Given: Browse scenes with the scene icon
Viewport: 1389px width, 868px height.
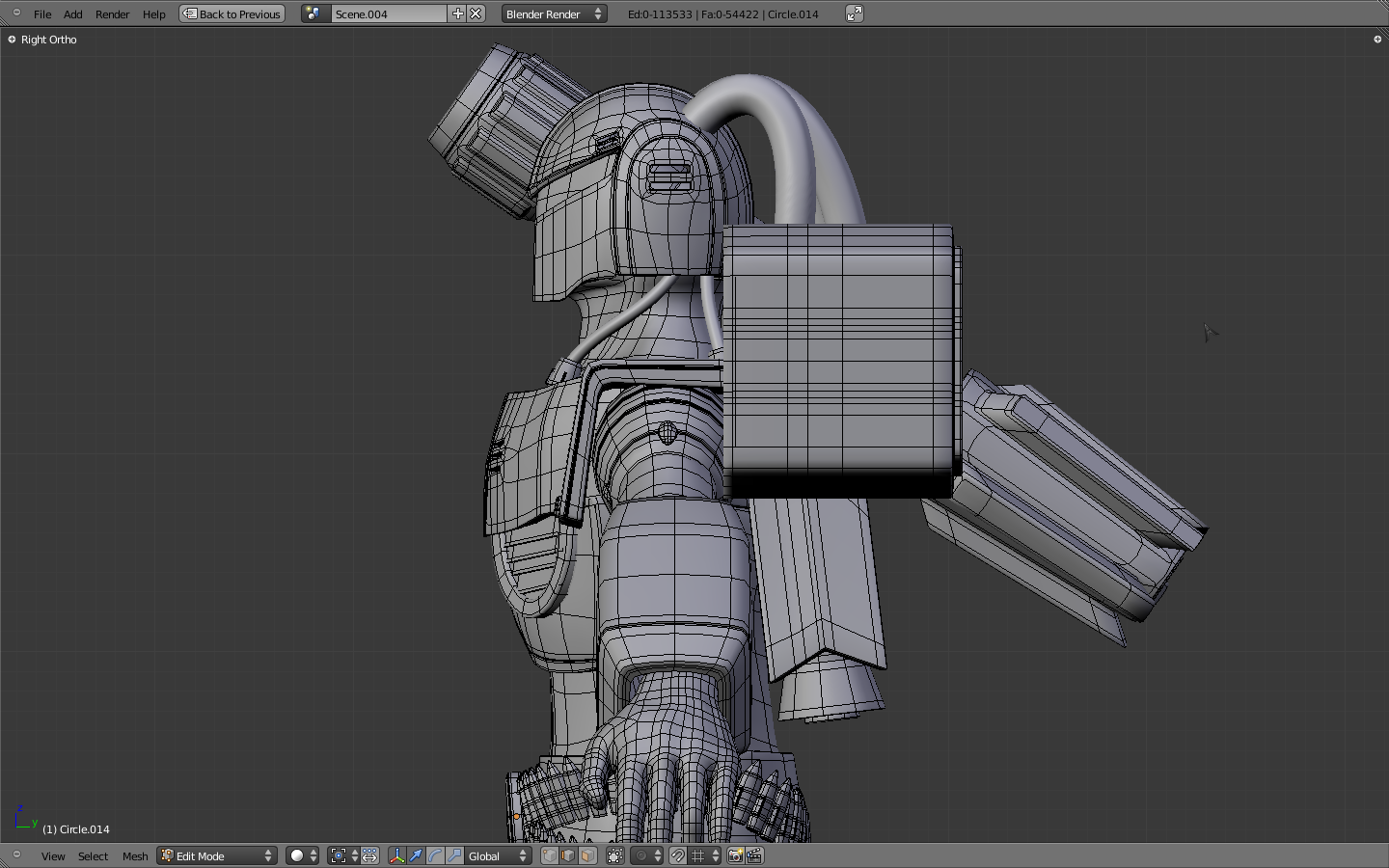Looking at the screenshot, I should pyautogui.click(x=313, y=14).
